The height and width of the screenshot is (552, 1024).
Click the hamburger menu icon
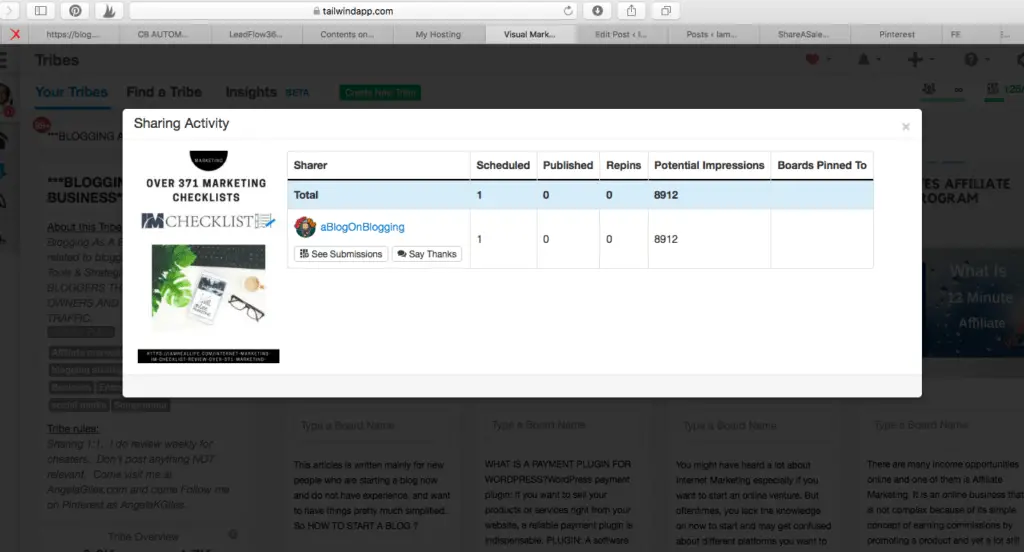click(3, 60)
